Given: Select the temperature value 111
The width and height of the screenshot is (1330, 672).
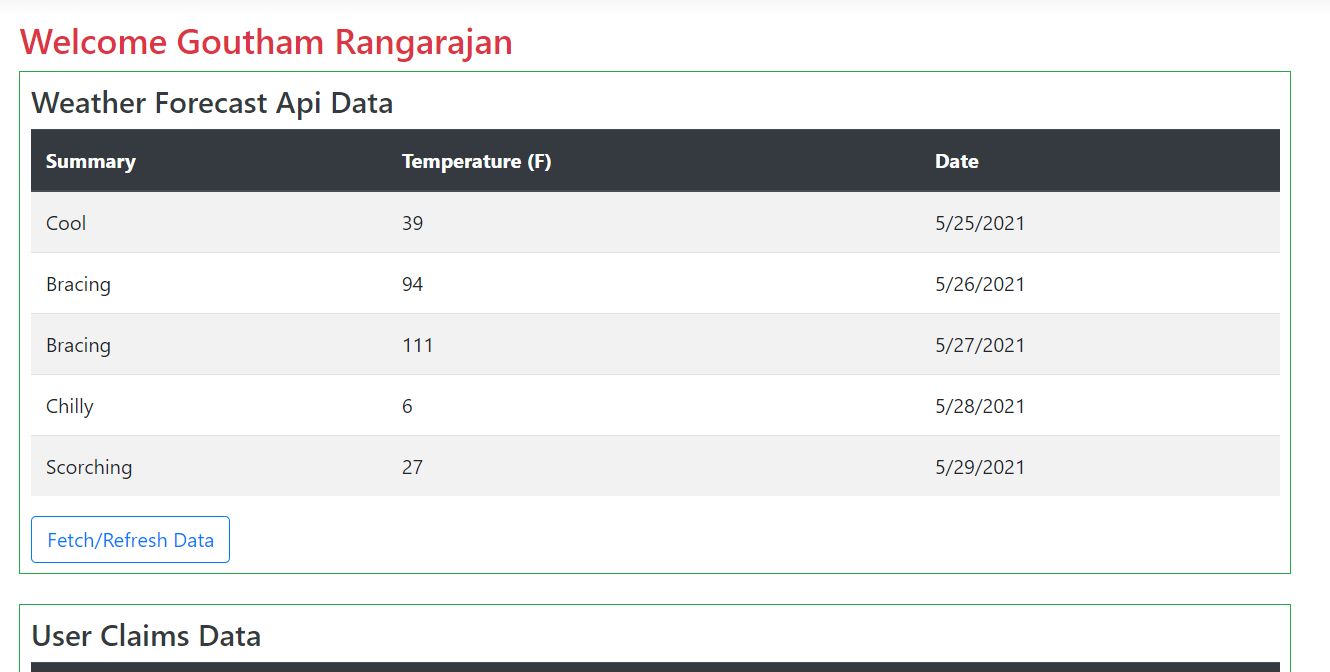Looking at the screenshot, I should click(x=418, y=345).
